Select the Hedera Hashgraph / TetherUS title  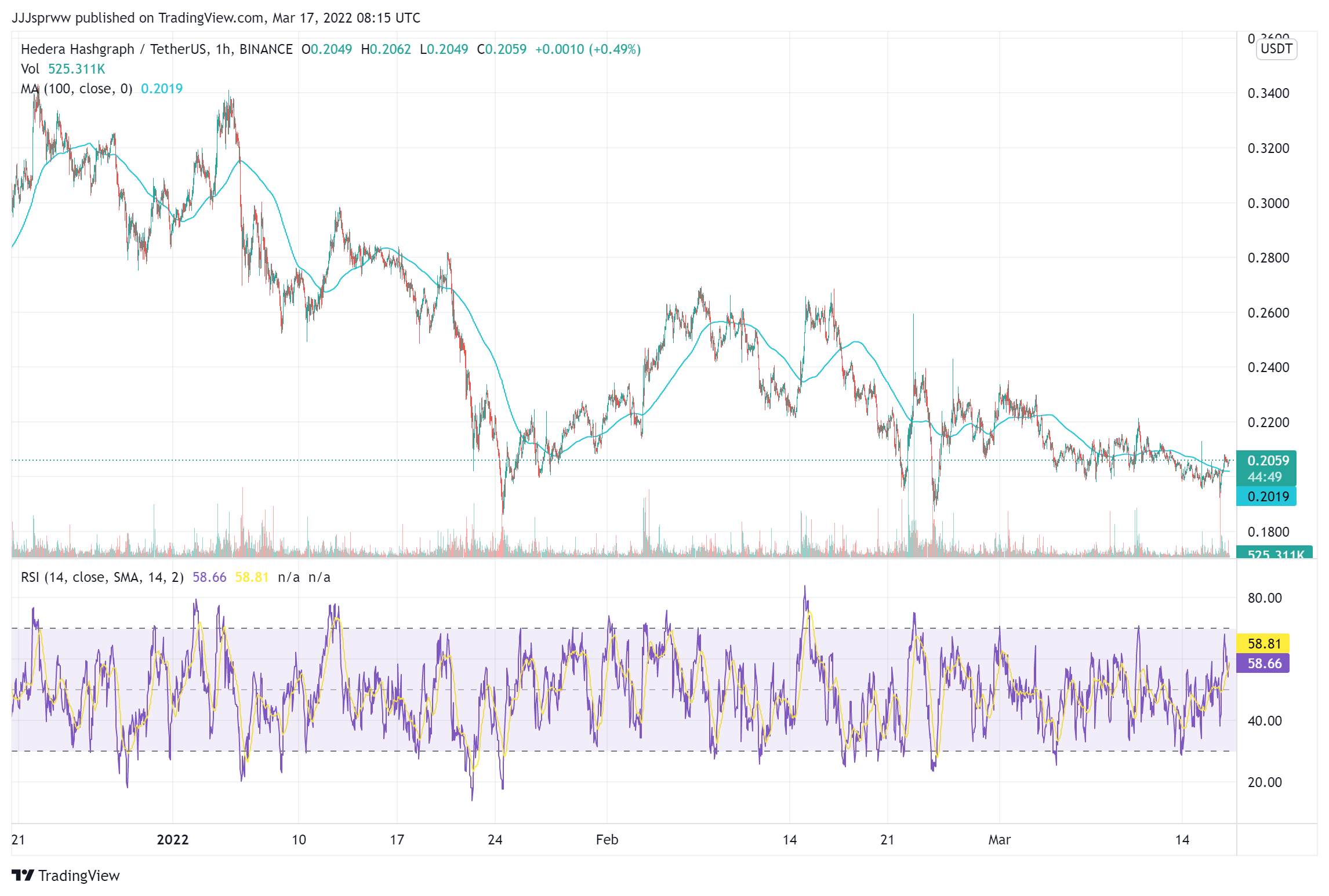157,49
